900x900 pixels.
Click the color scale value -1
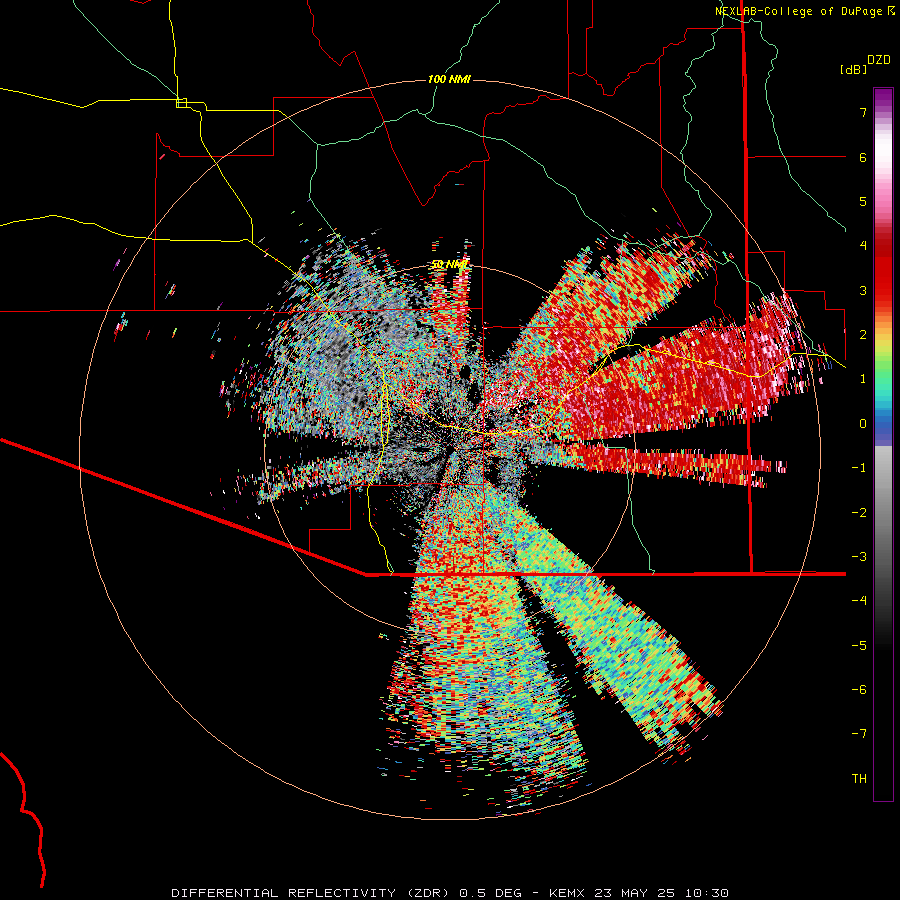pos(859,468)
